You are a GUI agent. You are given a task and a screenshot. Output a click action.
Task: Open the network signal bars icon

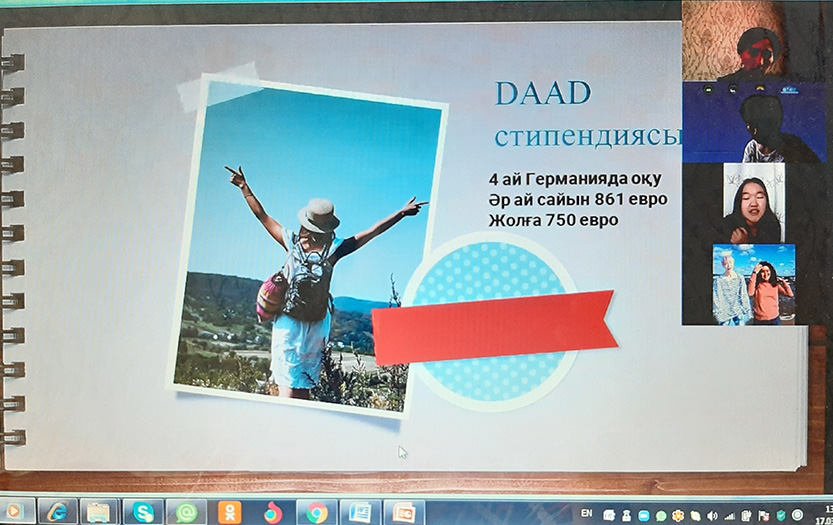click(730, 516)
